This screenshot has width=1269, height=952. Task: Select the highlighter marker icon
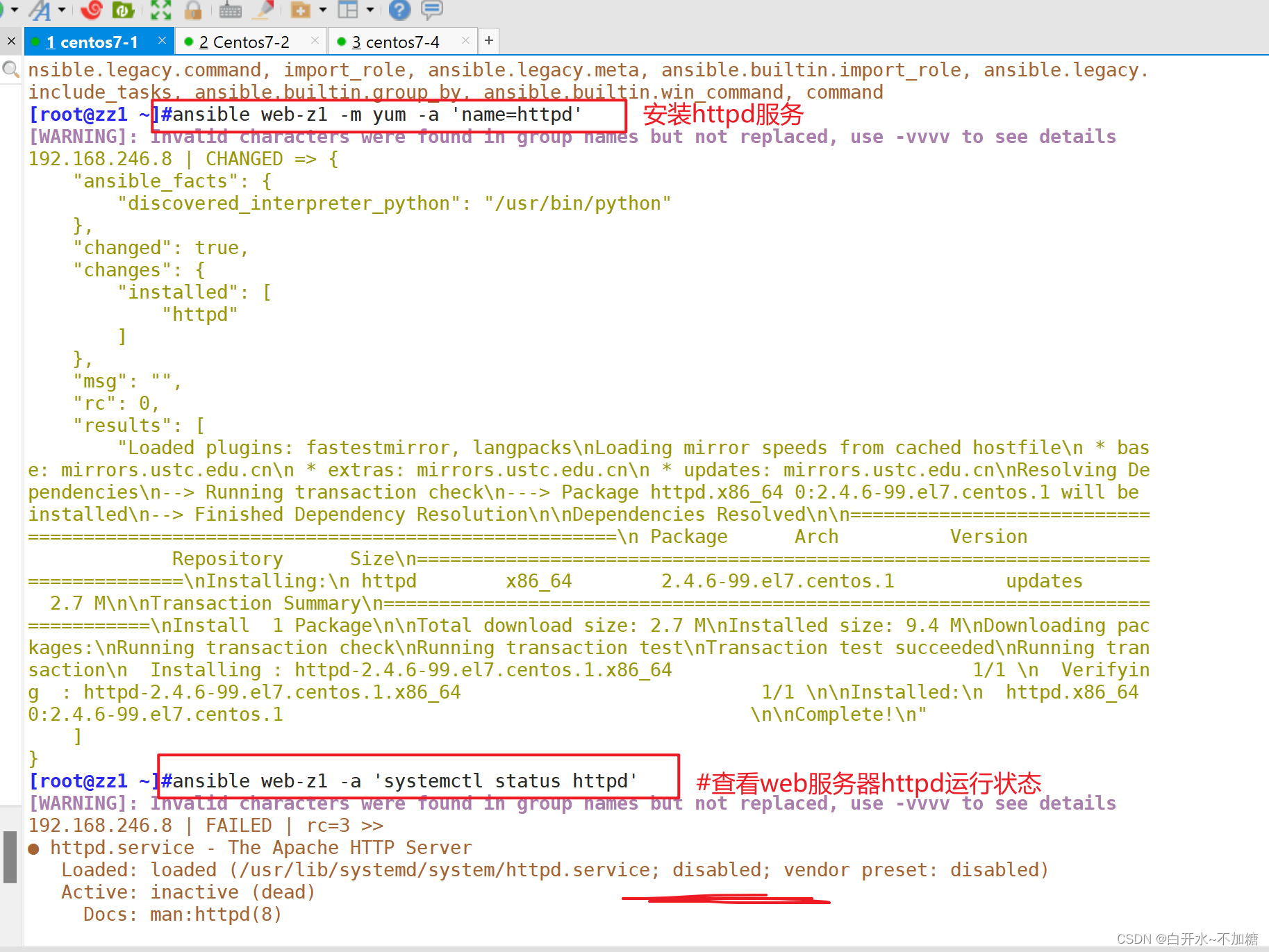tap(264, 10)
